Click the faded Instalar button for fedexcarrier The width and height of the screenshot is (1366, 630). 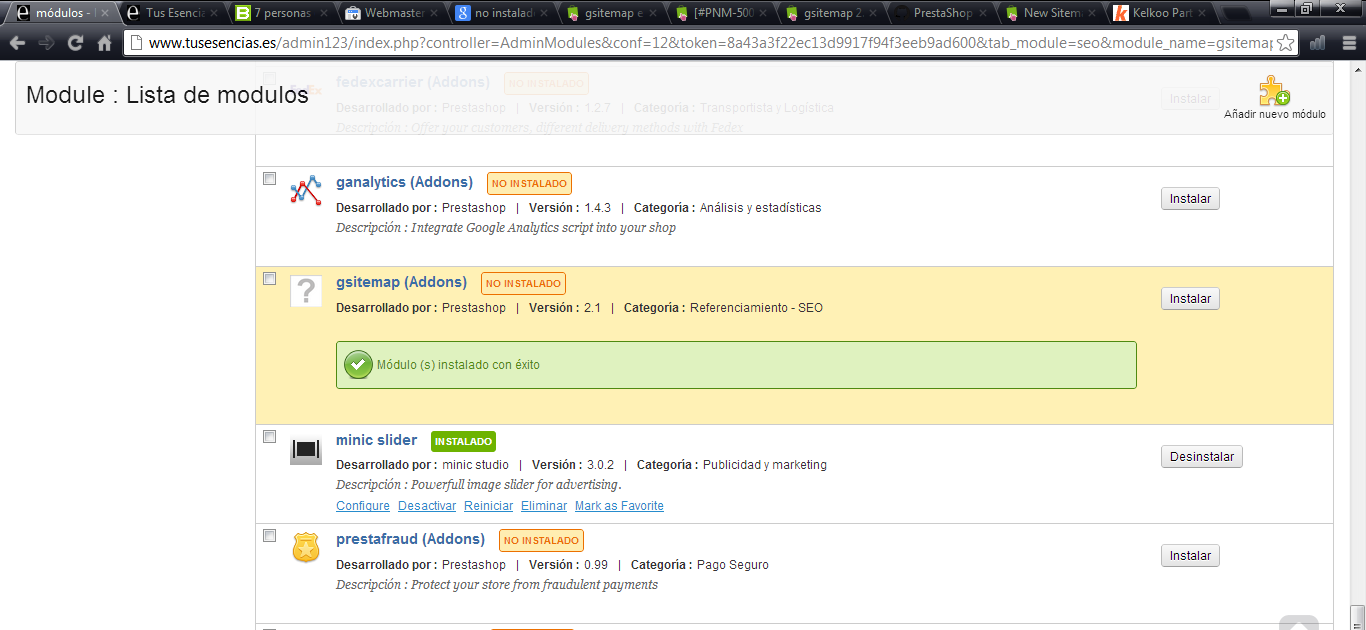[1190, 99]
